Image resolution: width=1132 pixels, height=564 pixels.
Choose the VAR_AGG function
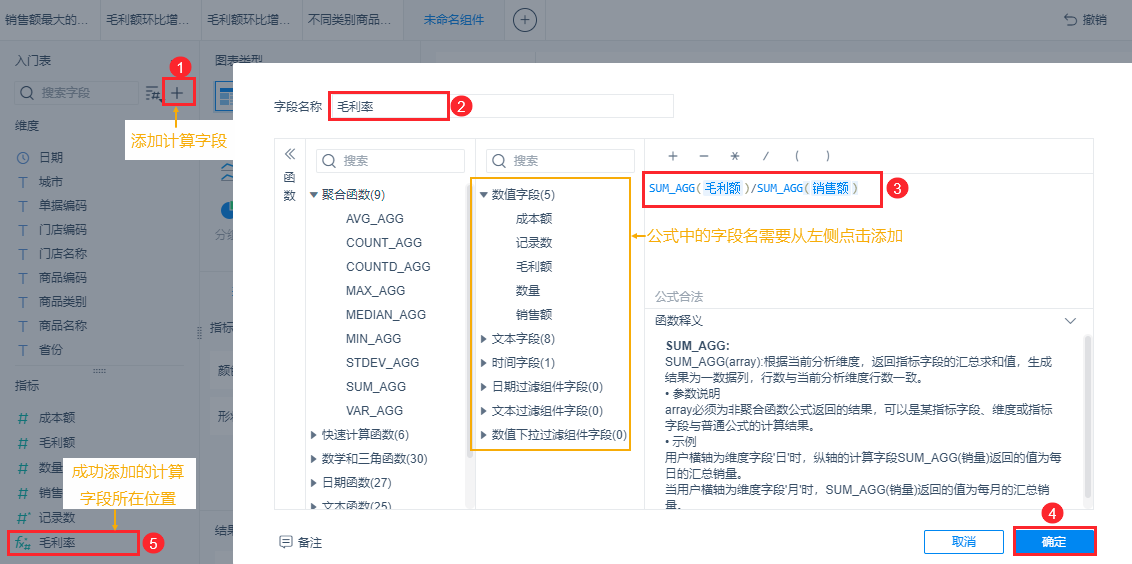[375, 410]
